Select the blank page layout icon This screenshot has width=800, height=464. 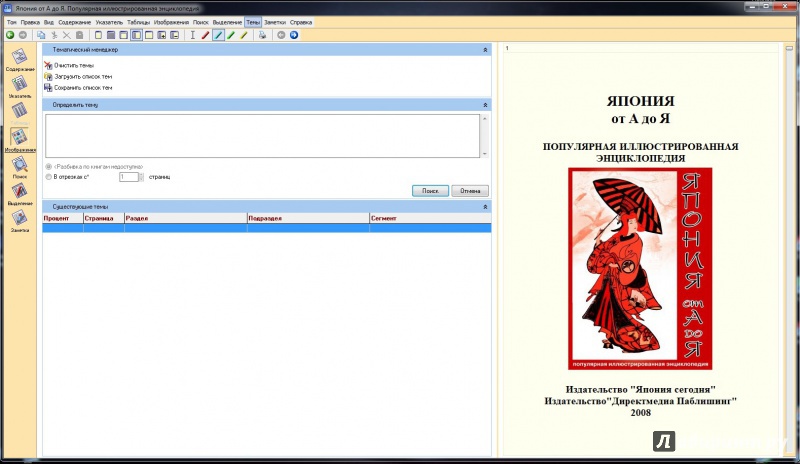pyautogui.click(x=149, y=35)
